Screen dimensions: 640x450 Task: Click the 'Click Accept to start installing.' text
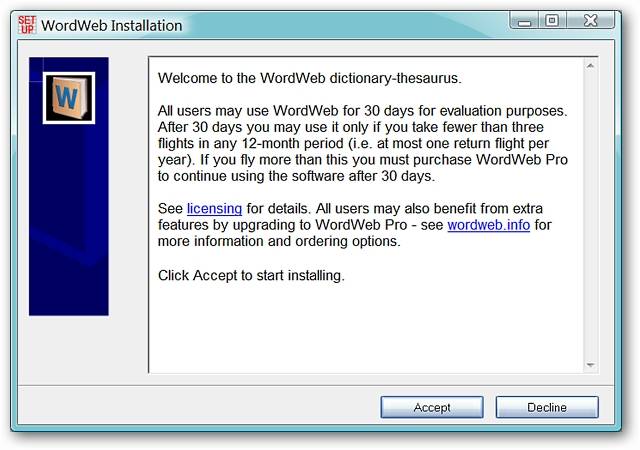(251, 276)
